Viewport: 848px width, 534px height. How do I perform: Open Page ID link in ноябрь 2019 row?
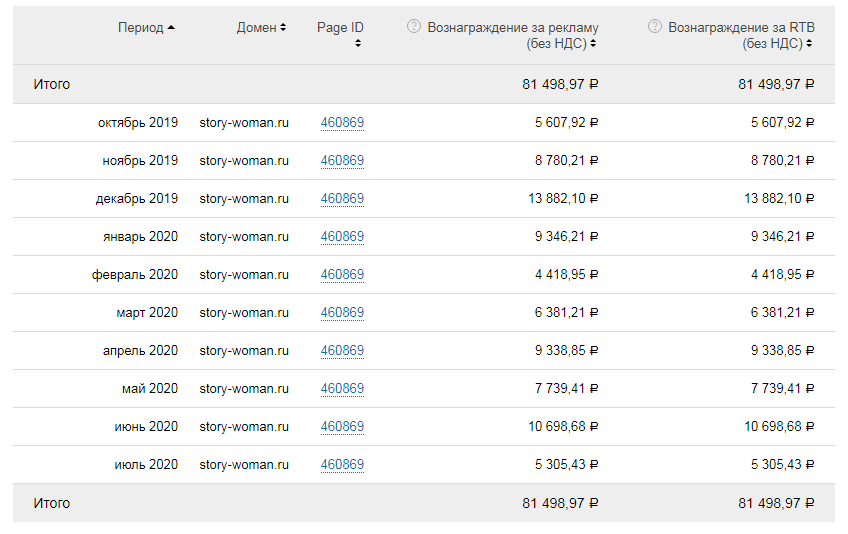coord(342,161)
